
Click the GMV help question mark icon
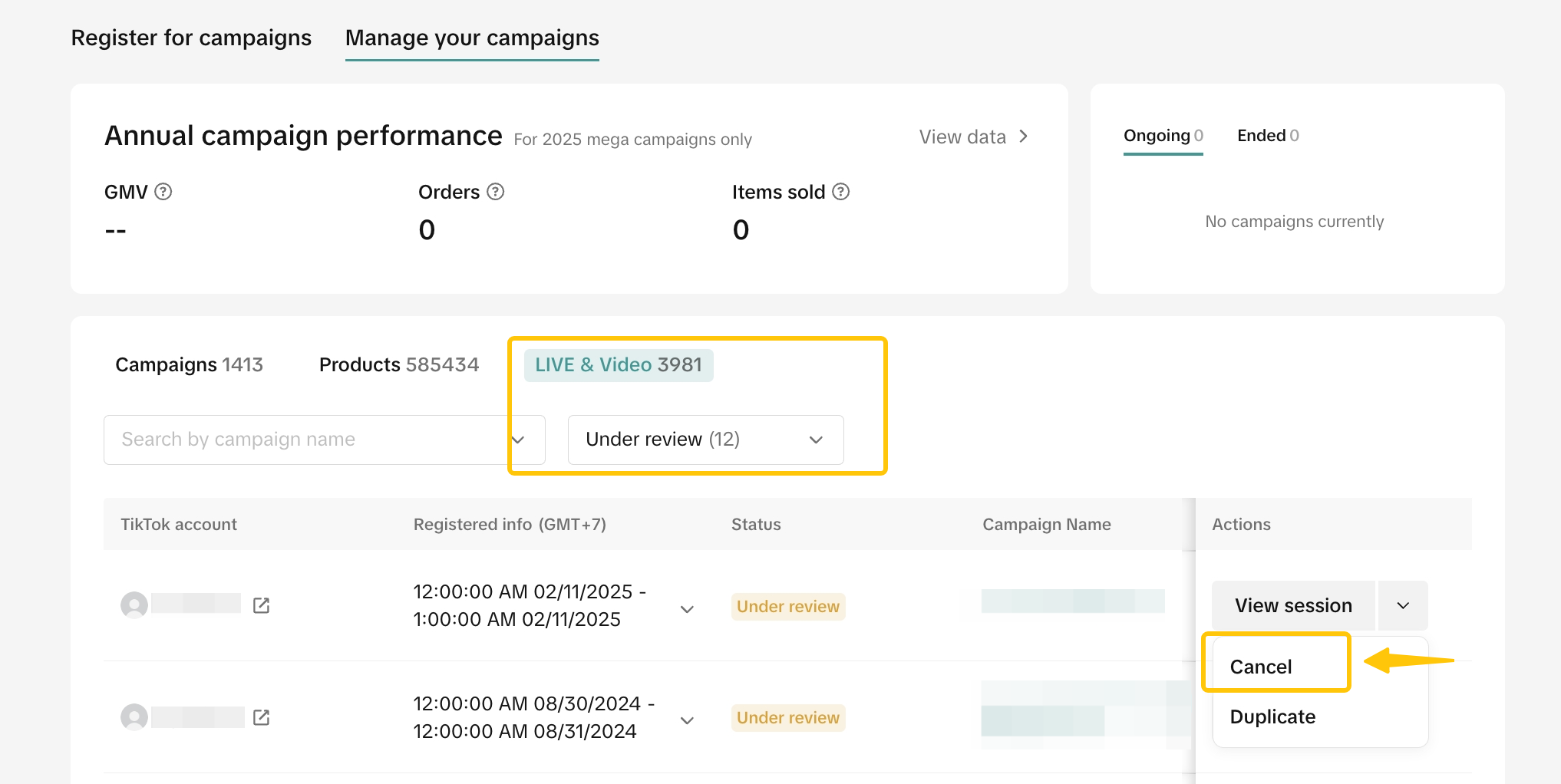163,192
